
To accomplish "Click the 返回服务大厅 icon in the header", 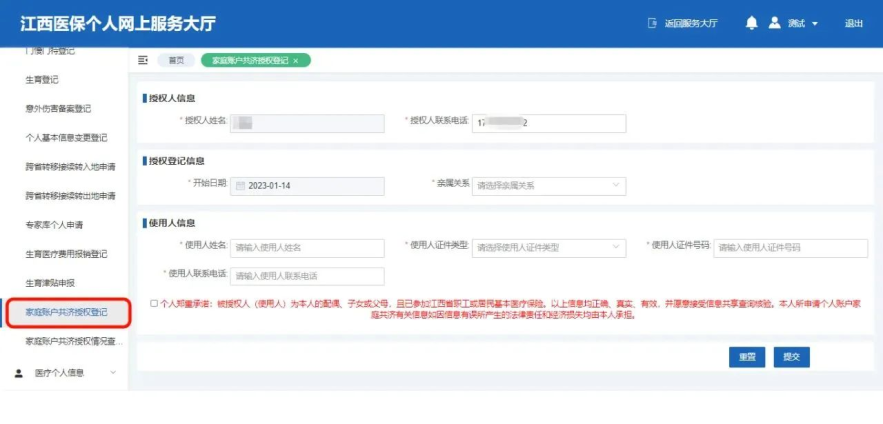I will click(x=654, y=23).
